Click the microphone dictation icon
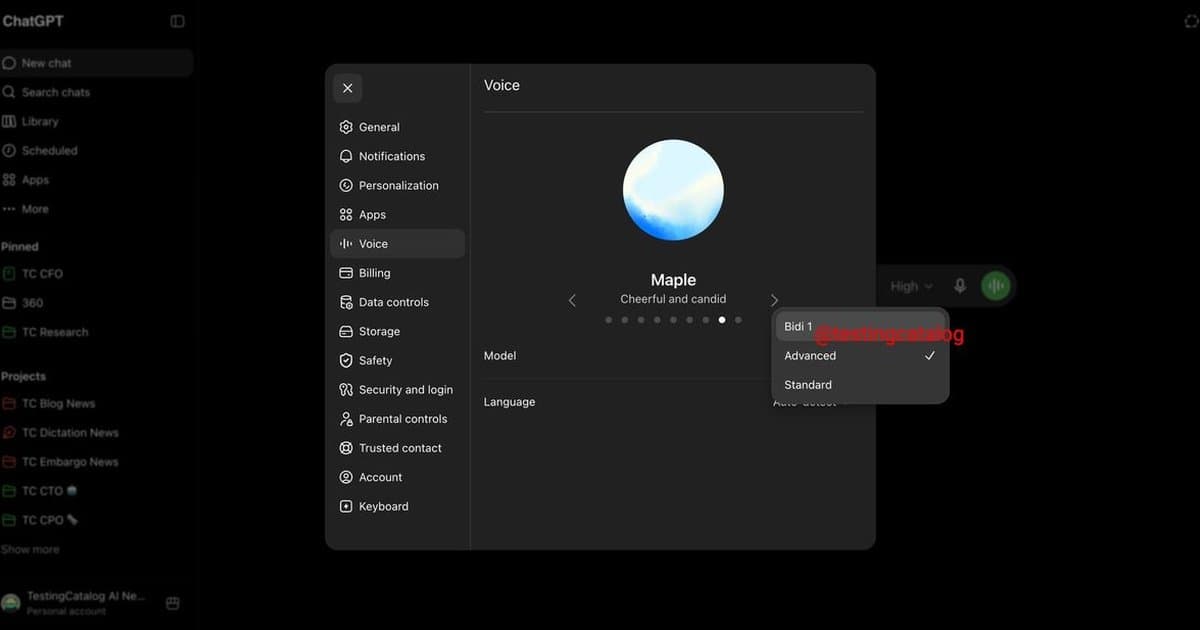The image size is (1200, 630). pos(960,286)
